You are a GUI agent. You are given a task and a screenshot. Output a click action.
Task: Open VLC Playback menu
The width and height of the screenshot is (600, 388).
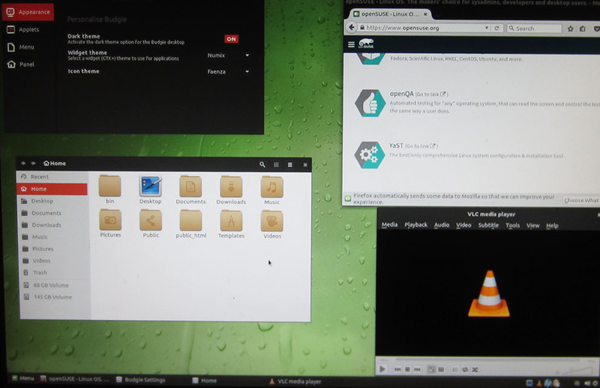tap(416, 225)
